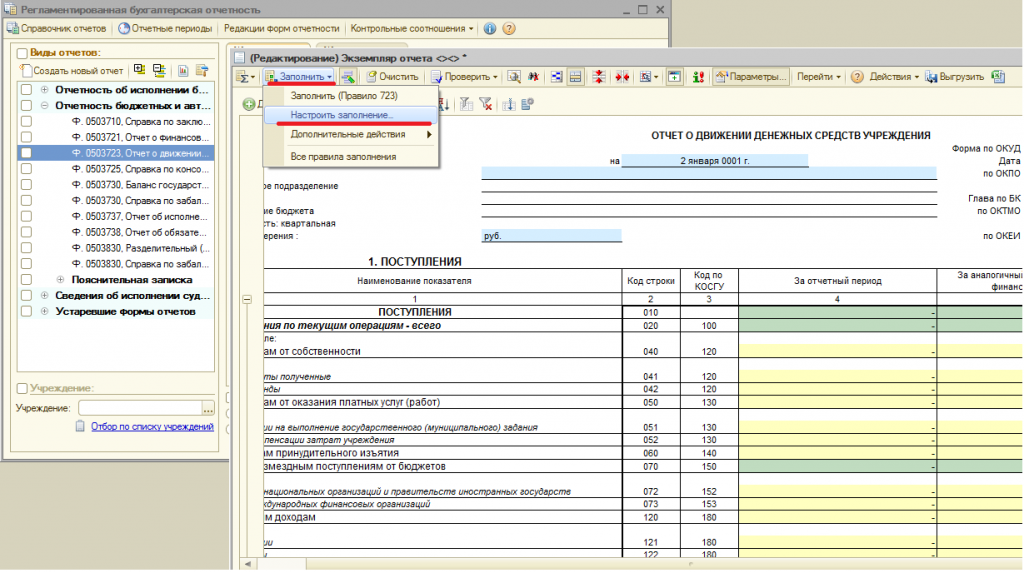
Task: Click the clear filter funnel with red cross
Action: point(485,104)
